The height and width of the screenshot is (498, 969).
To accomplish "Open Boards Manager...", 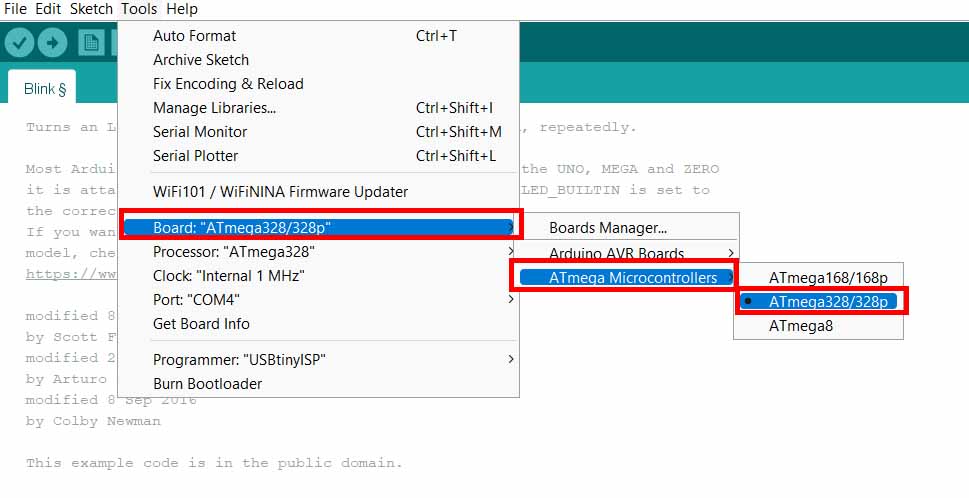I will [x=627, y=228].
